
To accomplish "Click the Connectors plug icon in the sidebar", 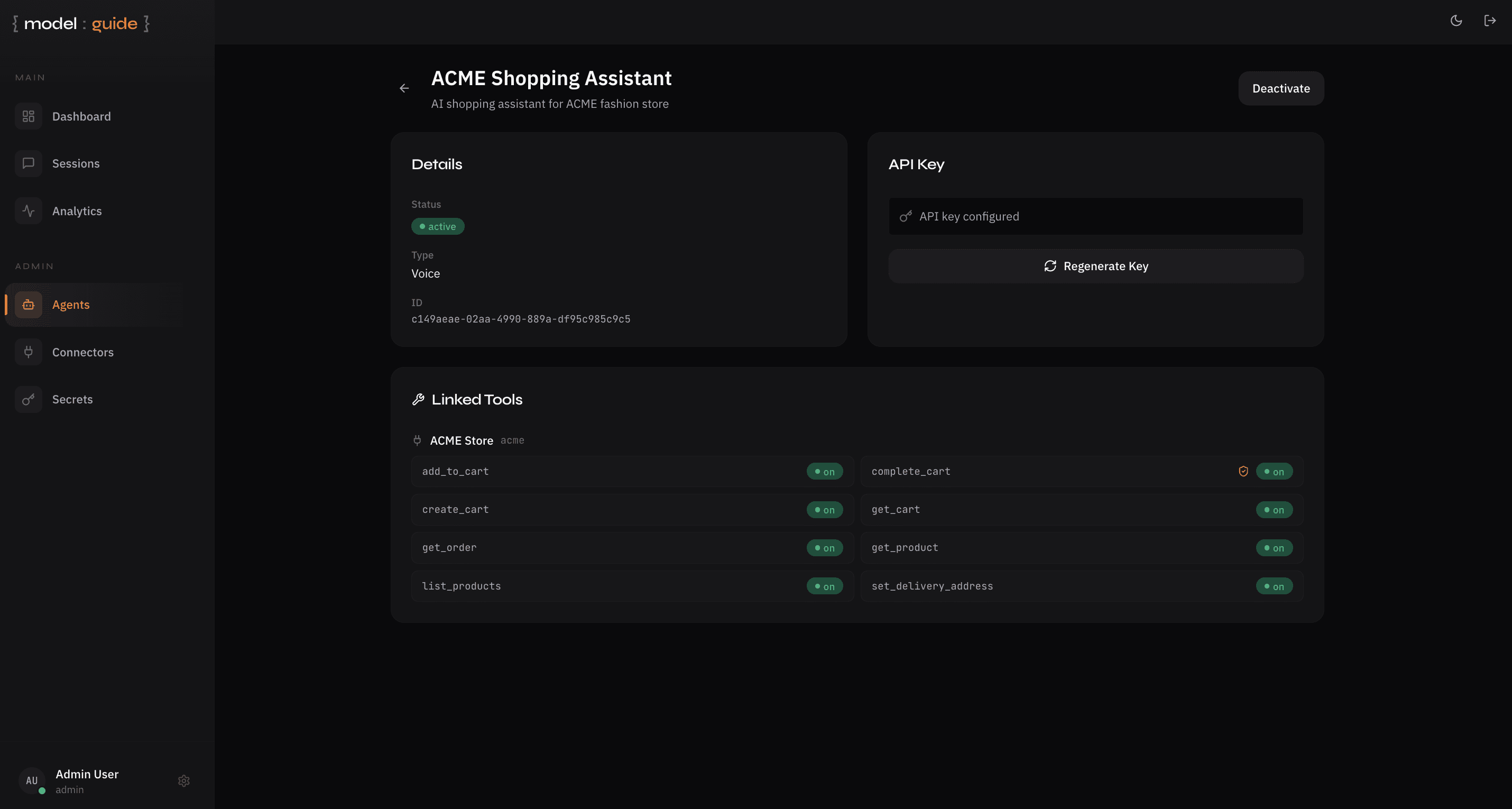I will (28, 352).
